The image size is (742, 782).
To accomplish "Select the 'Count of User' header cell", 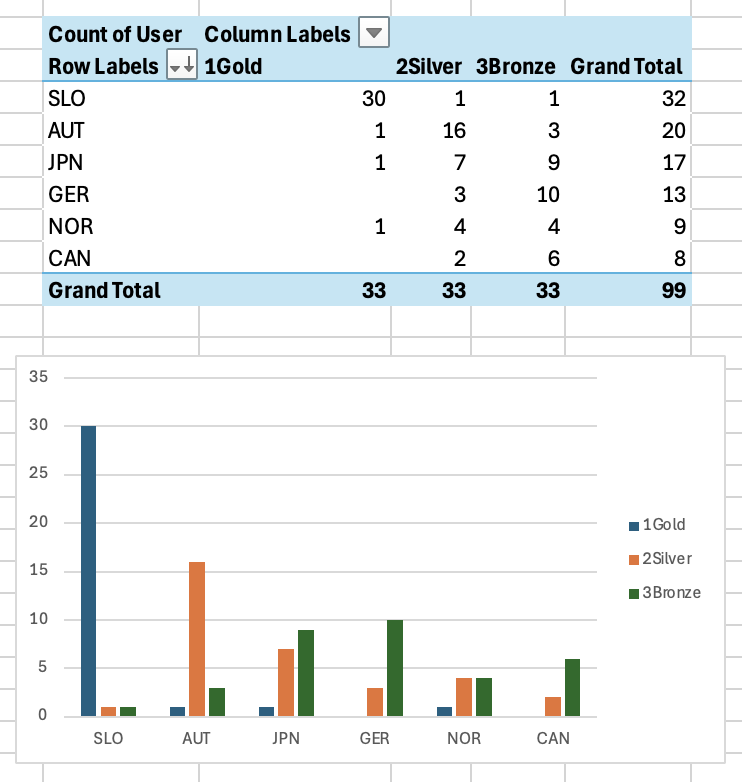I will pos(115,34).
